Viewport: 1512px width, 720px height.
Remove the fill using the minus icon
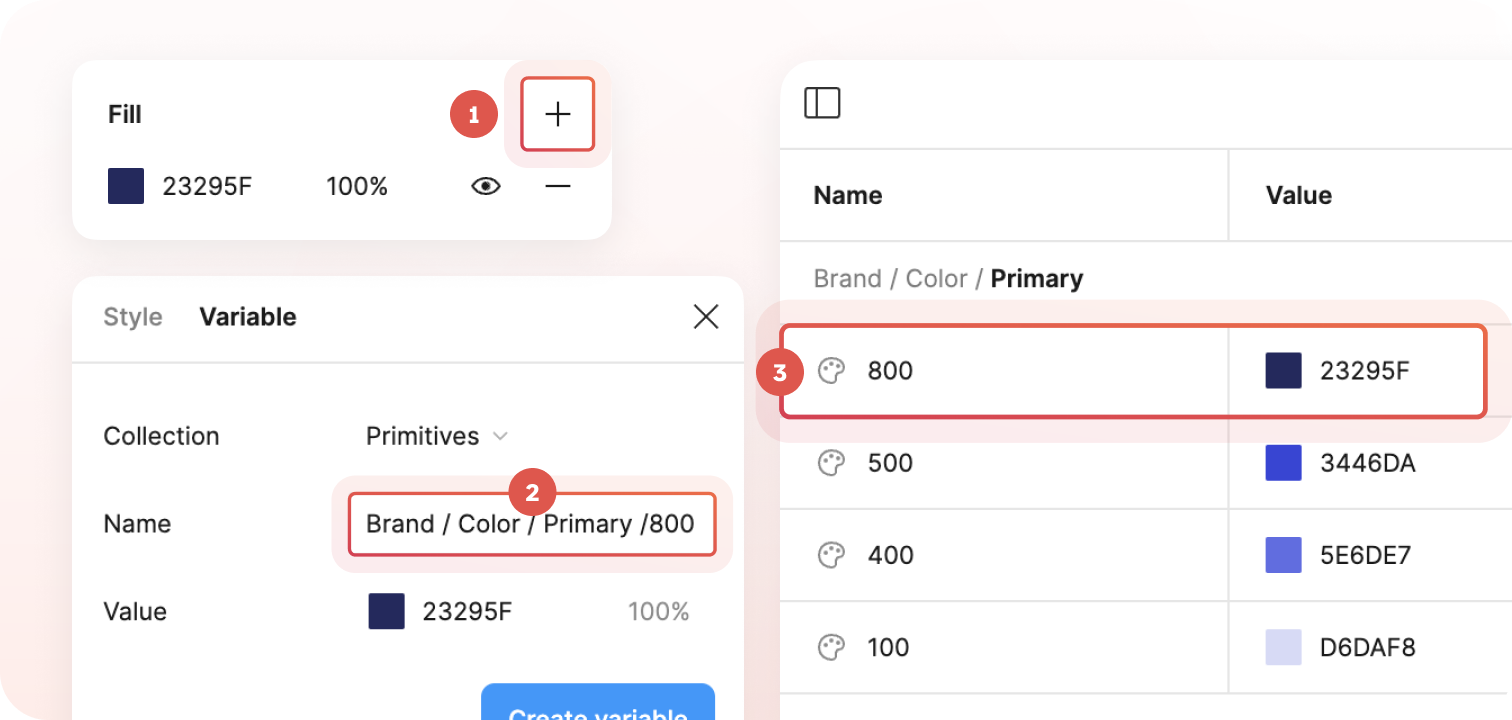557,185
